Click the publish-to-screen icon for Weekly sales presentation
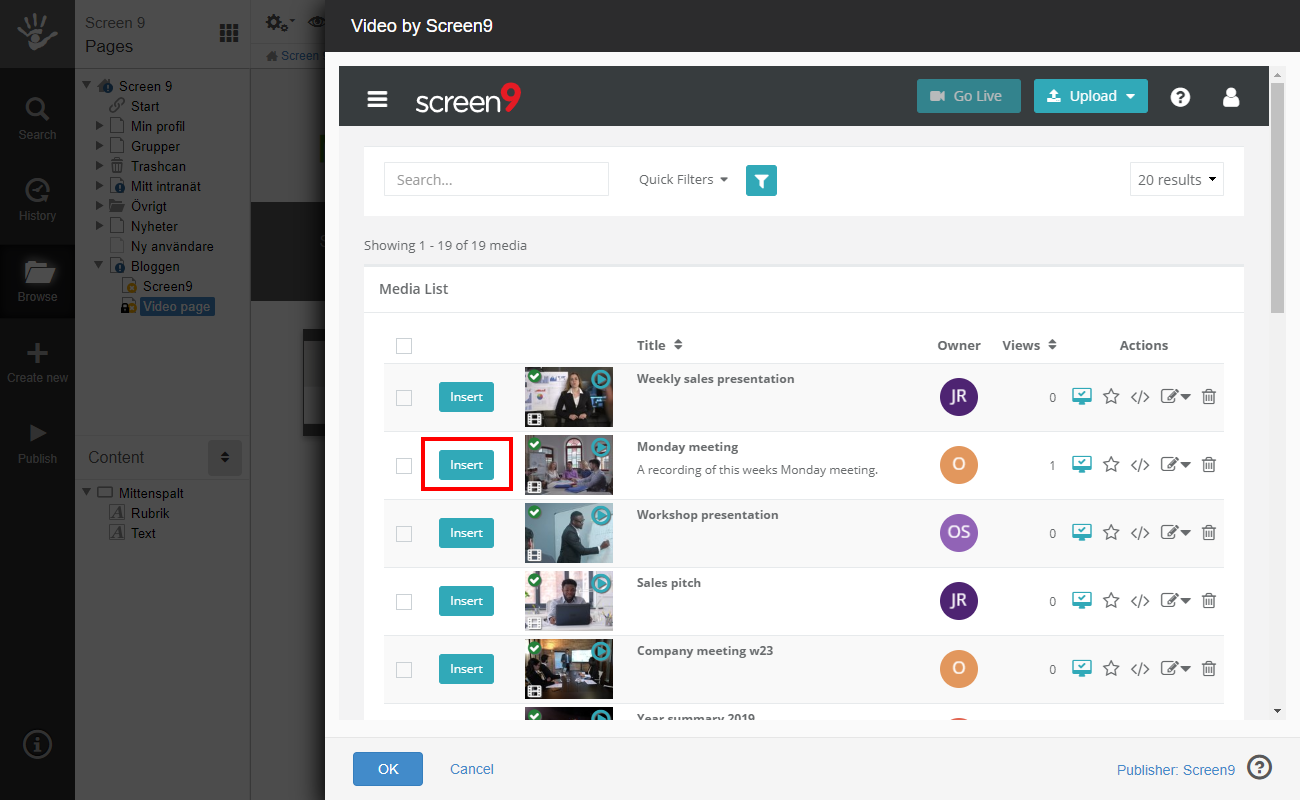 1081,396
